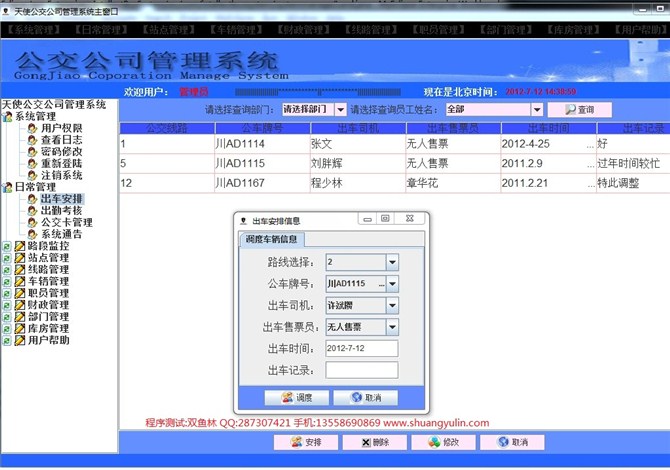
Task: Select 查看日志 in the sidebar tree
Action: pos(62,140)
